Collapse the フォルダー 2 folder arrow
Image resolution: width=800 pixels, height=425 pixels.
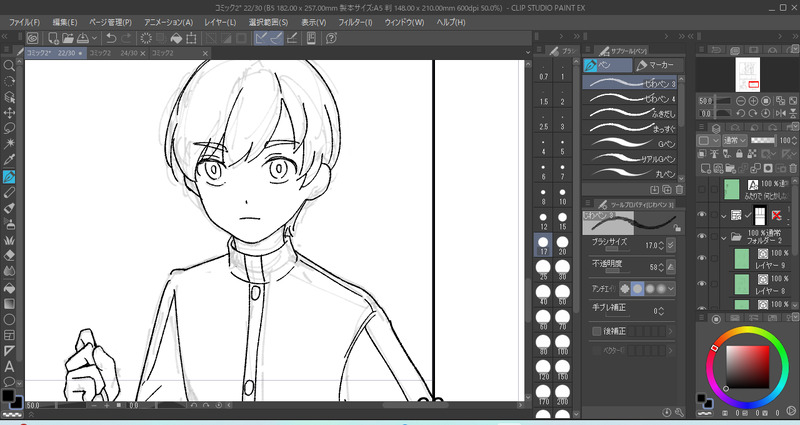point(723,237)
